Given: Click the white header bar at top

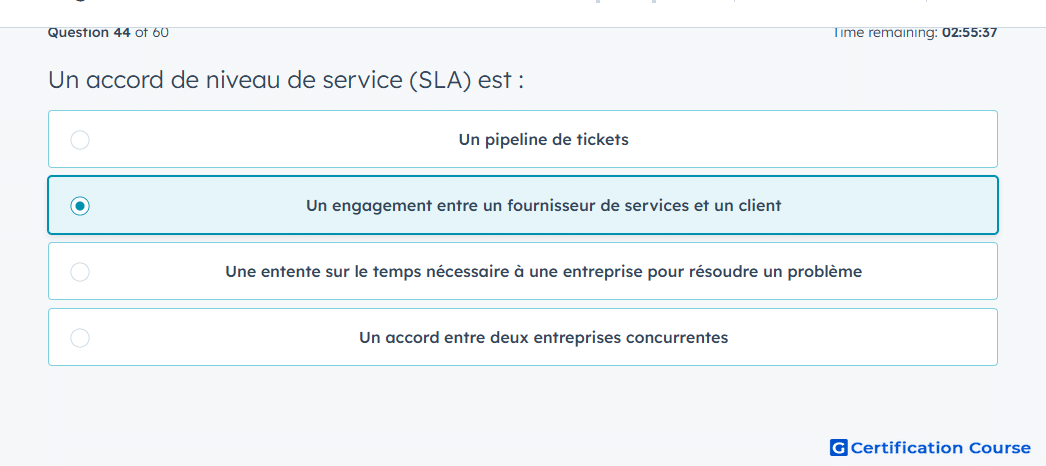Looking at the screenshot, I should point(523,13).
